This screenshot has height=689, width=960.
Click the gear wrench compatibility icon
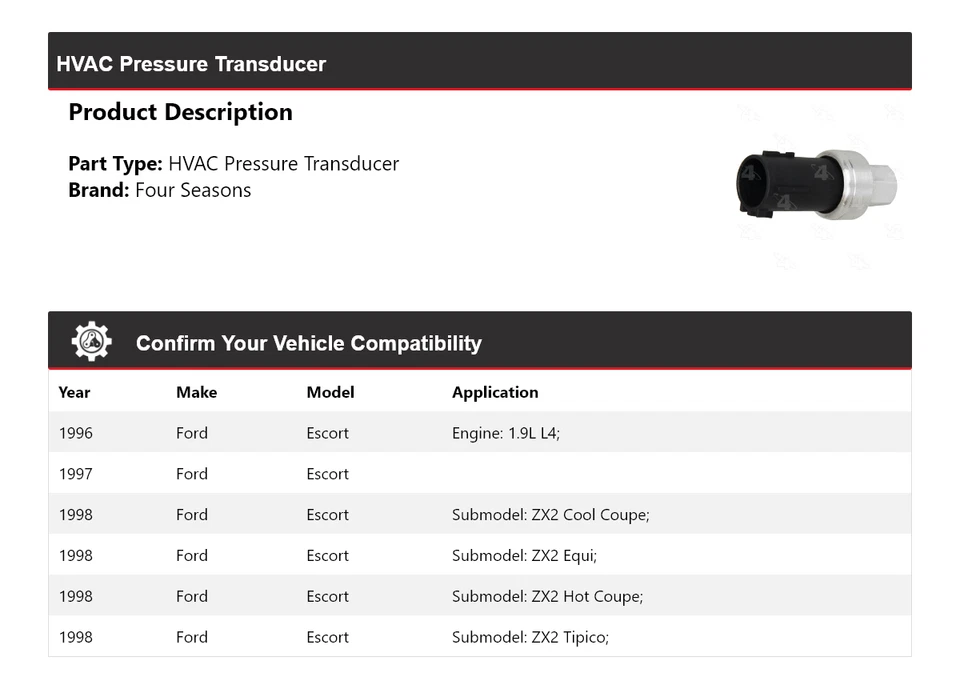click(91, 342)
